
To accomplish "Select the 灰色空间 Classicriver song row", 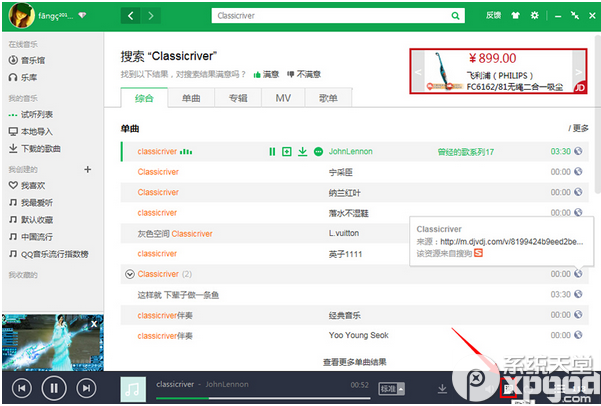I will tap(355, 233).
